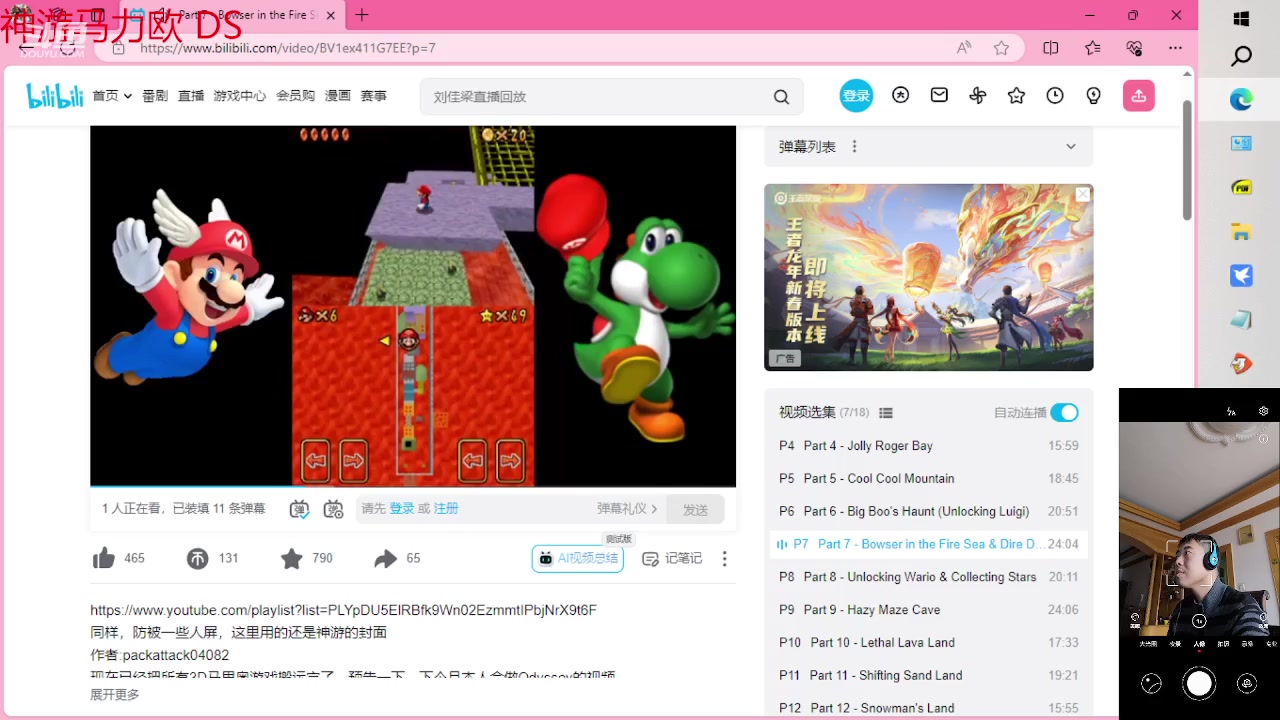This screenshot has width=1280, height=720.
Task: Open bilibili messages envelope icon
Action: (939, 95)
